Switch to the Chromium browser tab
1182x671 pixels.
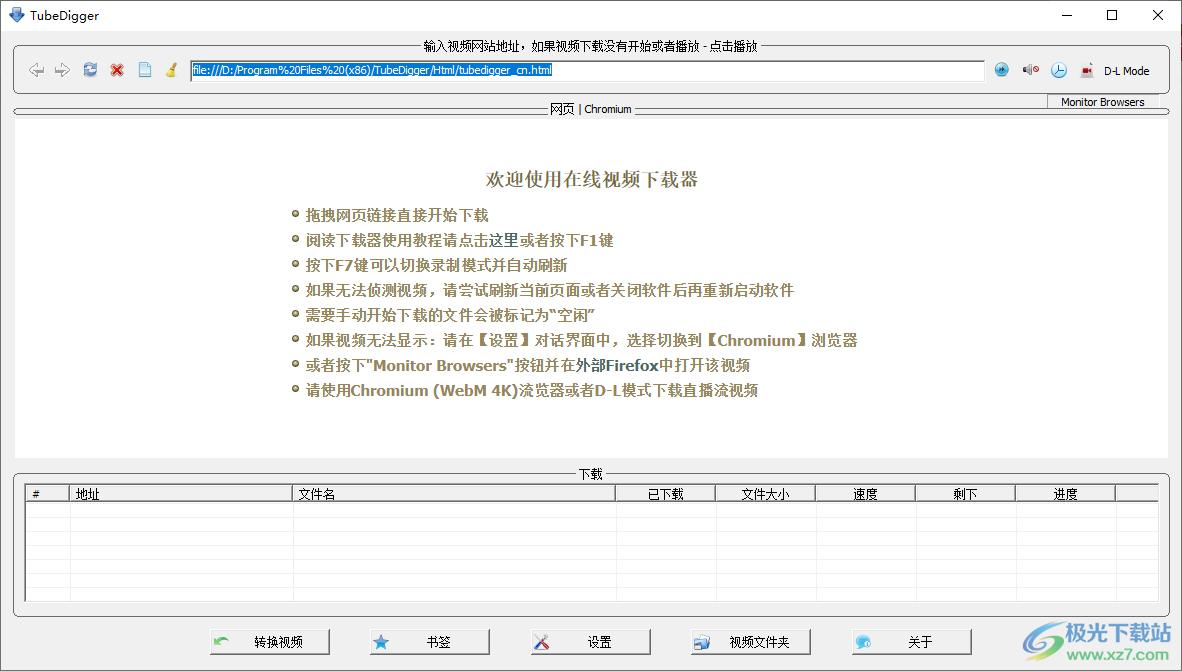point(607,109)
